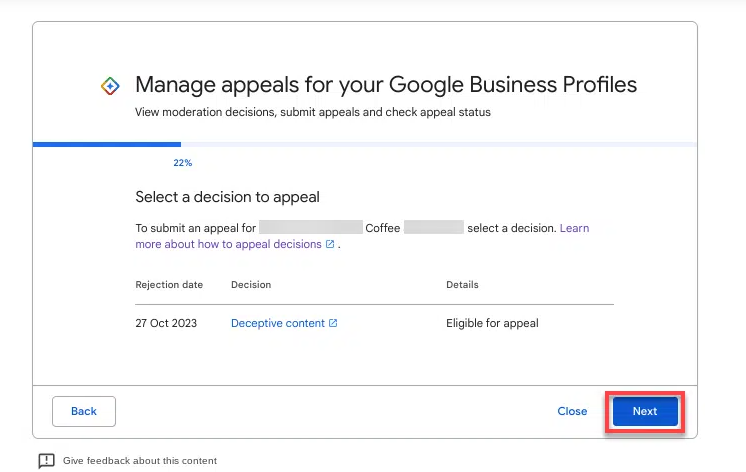
Task: Open the Deceptive content decision link
Action: coord(278,323)
